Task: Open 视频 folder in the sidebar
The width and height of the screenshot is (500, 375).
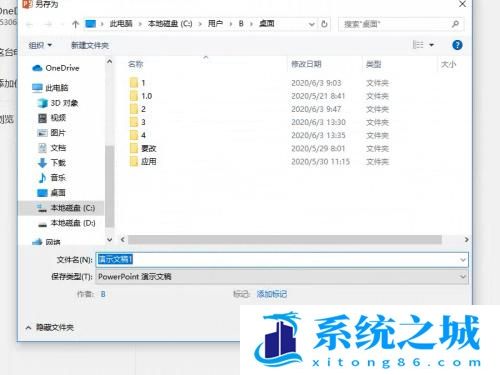Action: (52, 118)
